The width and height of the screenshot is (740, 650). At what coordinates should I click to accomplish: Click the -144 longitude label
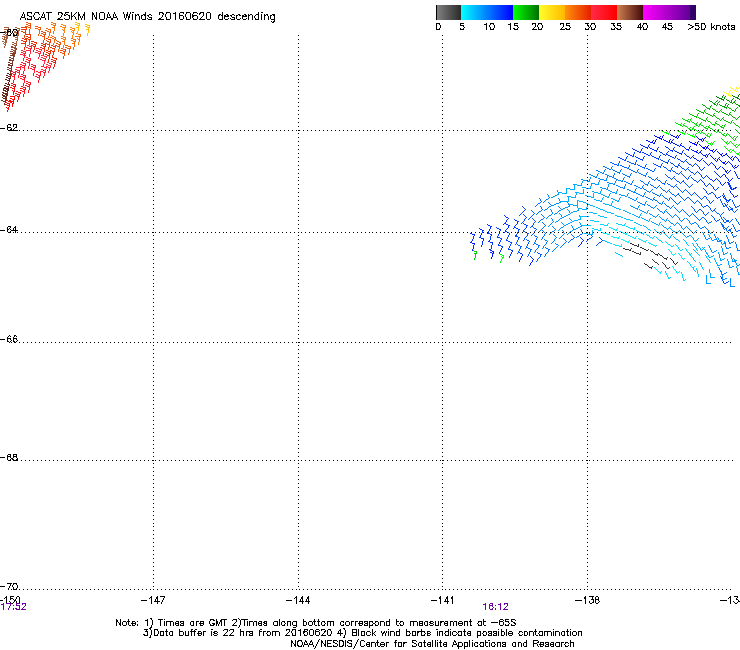coord(298,600)
